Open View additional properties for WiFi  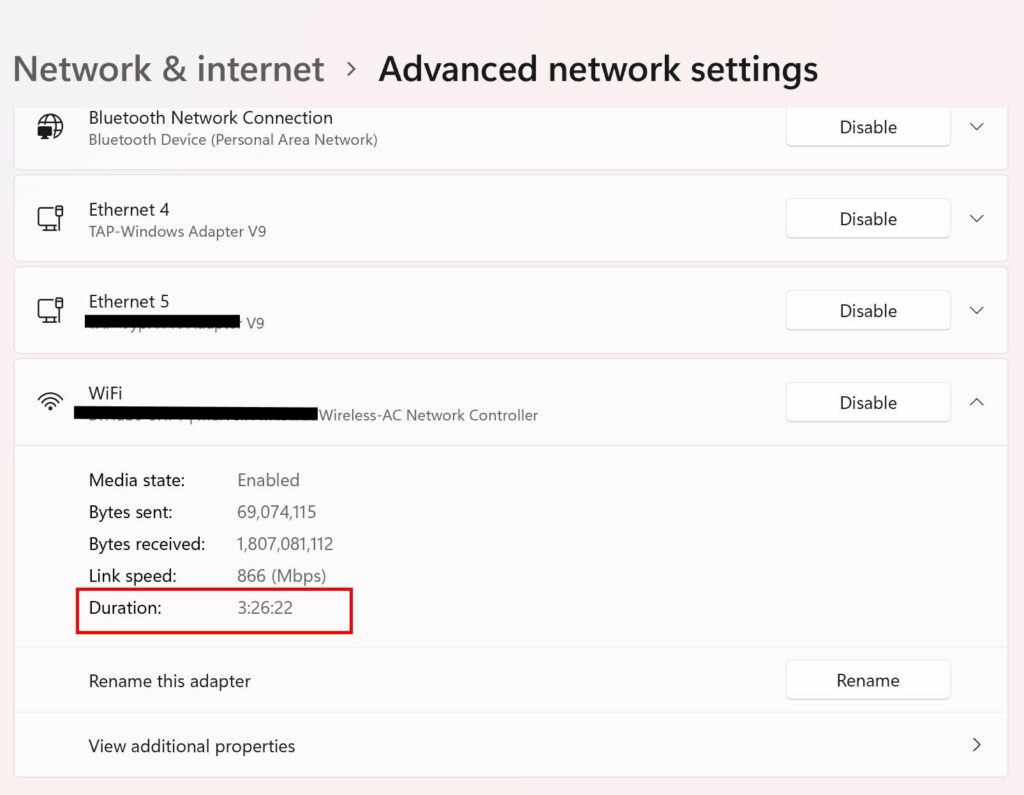(192, 746)
